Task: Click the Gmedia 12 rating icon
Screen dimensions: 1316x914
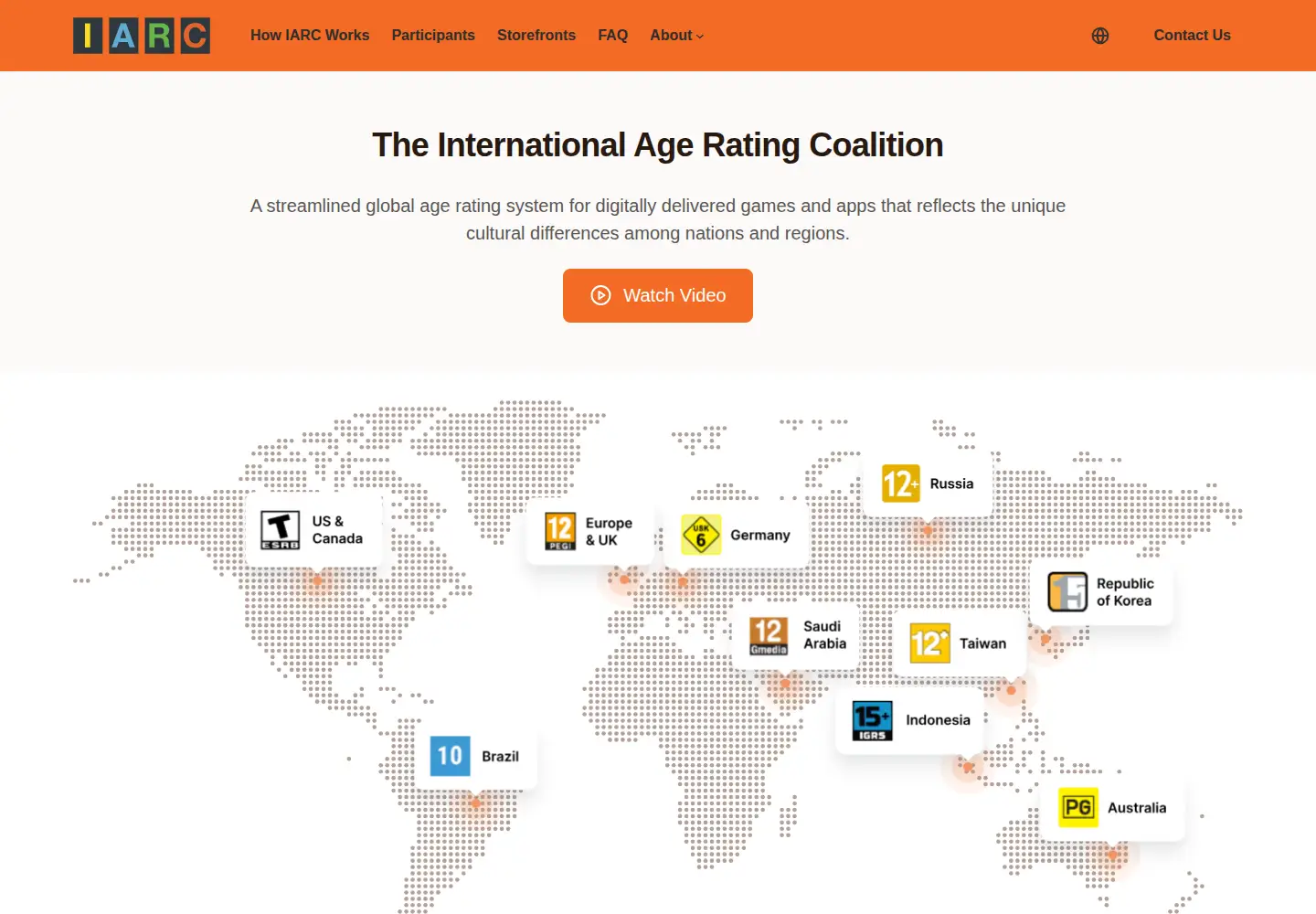Action: [x=769, y=635]
